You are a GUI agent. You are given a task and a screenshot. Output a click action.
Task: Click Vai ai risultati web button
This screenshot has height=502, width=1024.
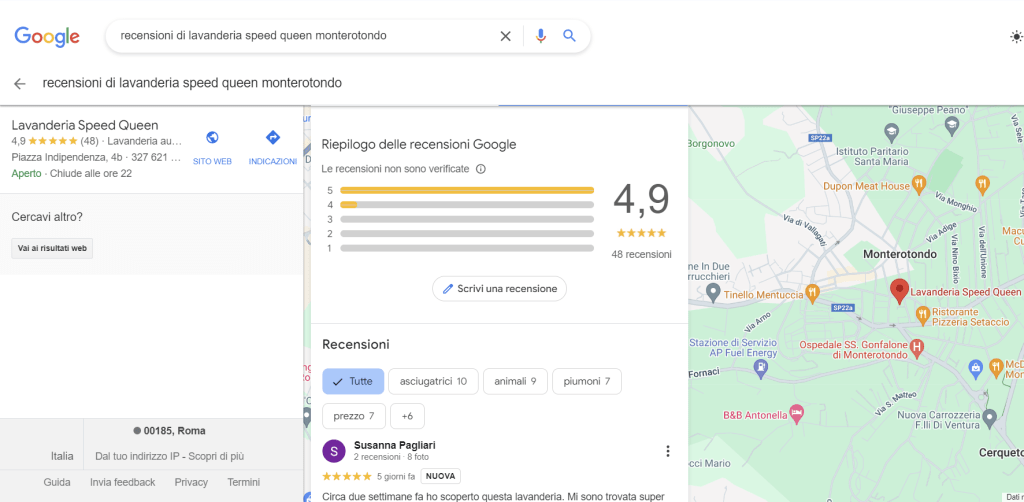click(x=52, y=248)
